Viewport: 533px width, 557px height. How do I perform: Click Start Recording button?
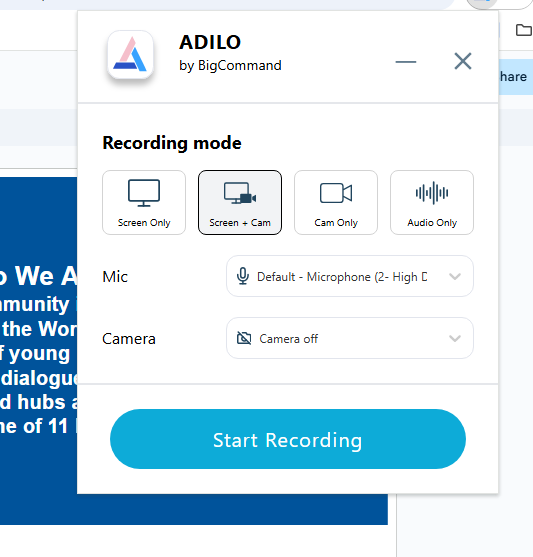288,439
